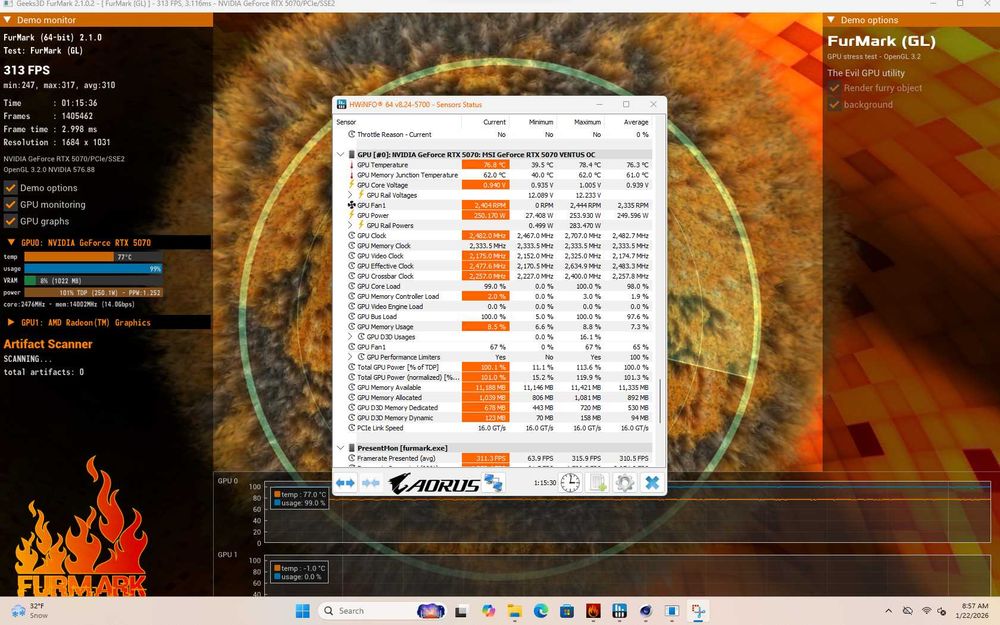This screenshot has width=1000, height=625.
Task: Click the HWiNFO title bar app icon
Action: (x=341, y=104)
